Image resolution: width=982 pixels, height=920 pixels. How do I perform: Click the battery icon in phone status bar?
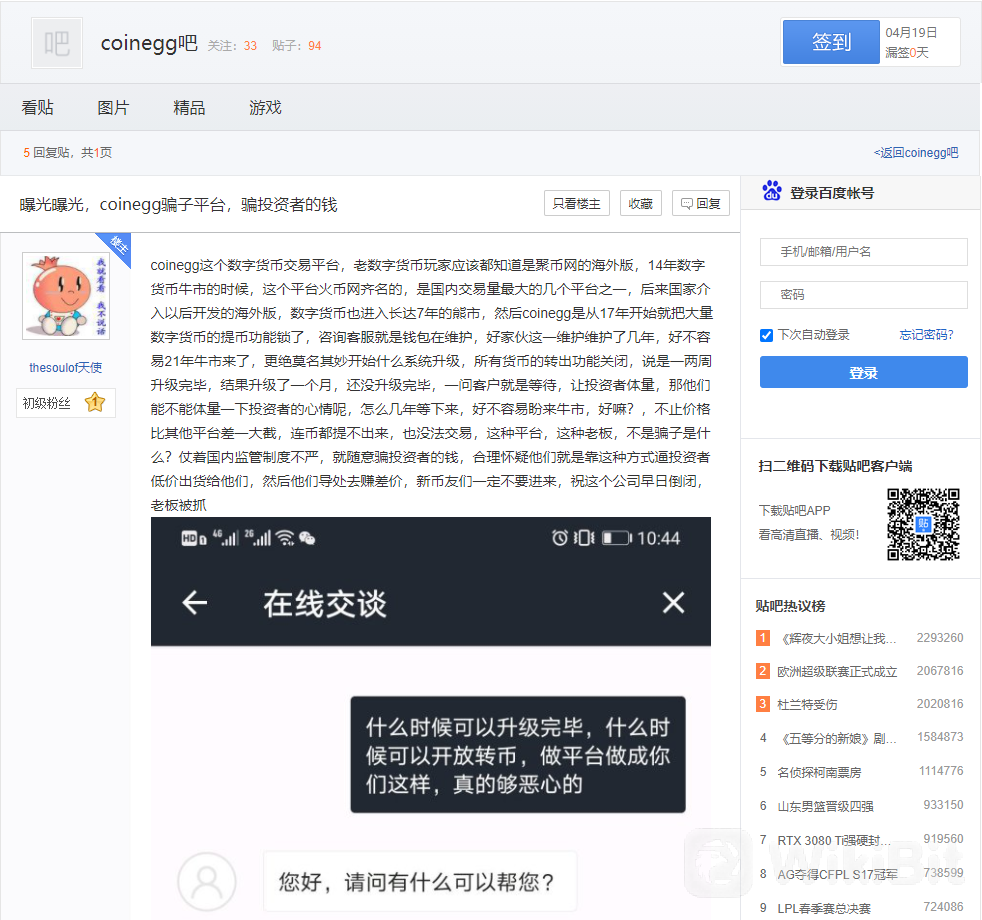point(617,538)
